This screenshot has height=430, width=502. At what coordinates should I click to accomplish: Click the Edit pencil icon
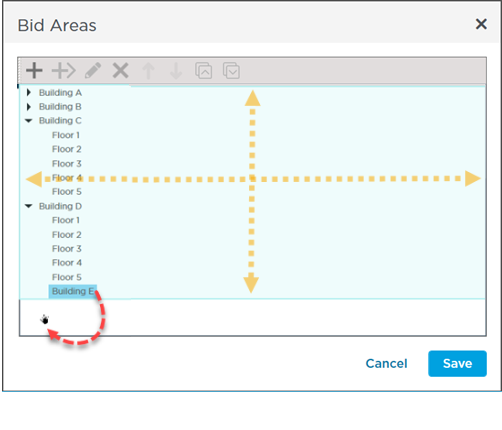[x=93, y=71]
